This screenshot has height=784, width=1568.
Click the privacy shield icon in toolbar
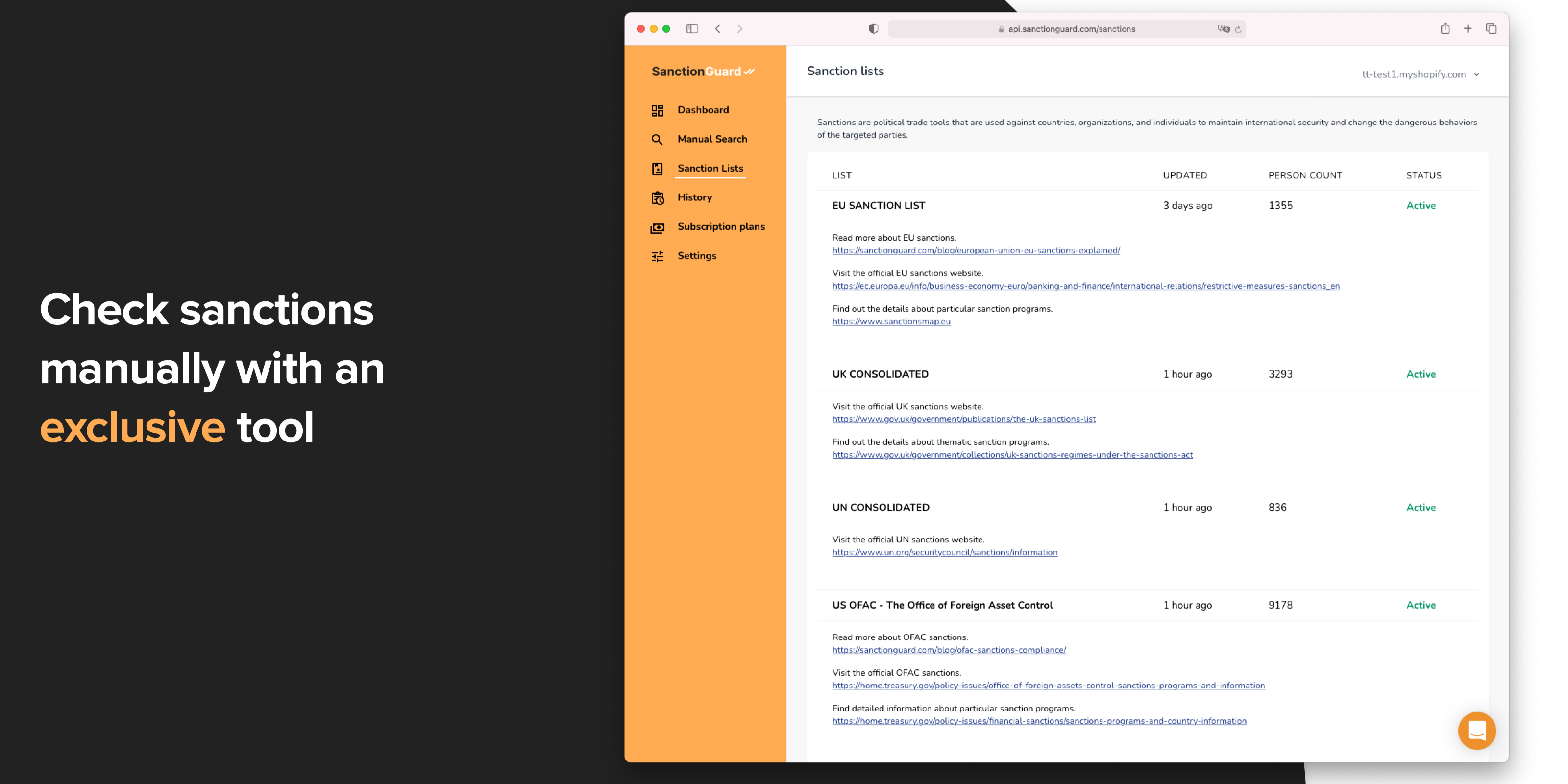[874, 28]
